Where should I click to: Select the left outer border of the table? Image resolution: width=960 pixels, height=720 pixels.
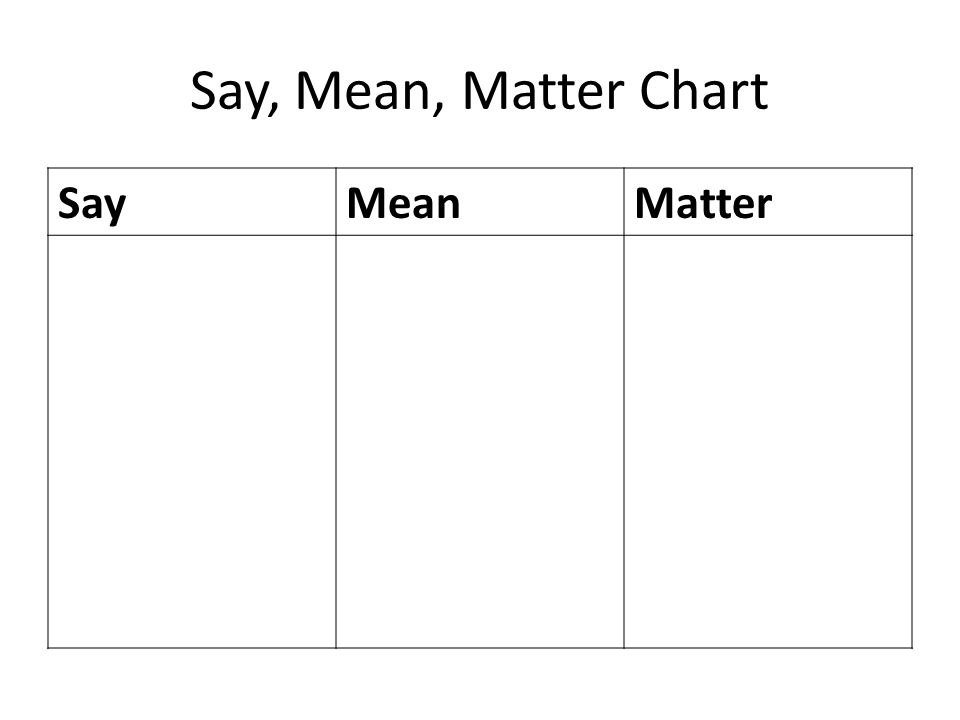coord(48,408)
